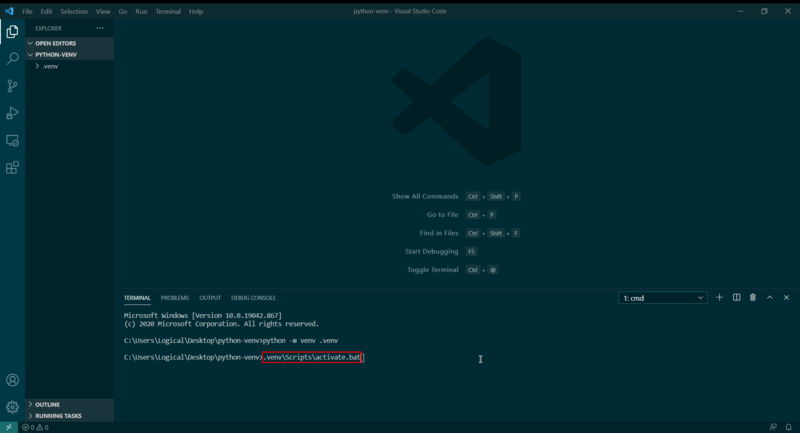Open the Help menu
Viewport: 800px width, 433px height.
pos(196,11)
